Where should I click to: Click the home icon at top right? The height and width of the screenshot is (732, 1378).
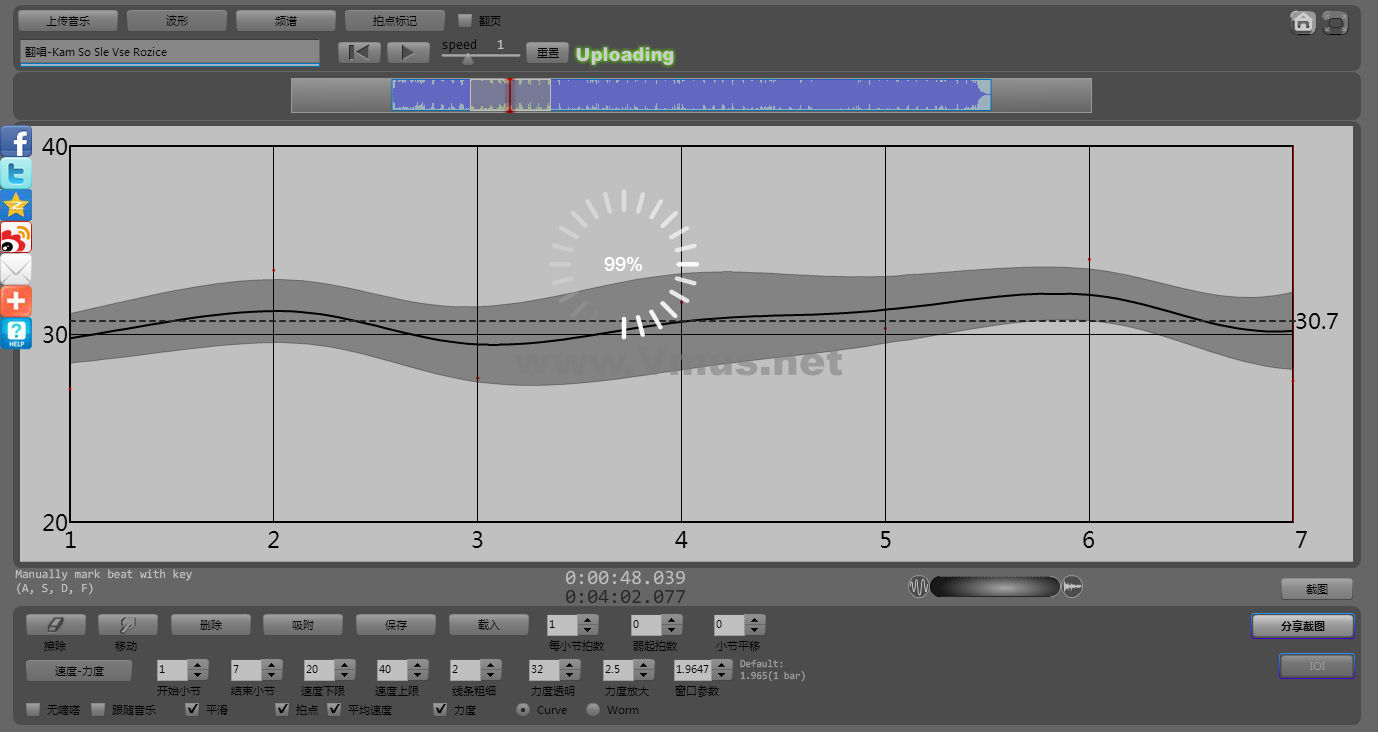(x=1302, y=22)
